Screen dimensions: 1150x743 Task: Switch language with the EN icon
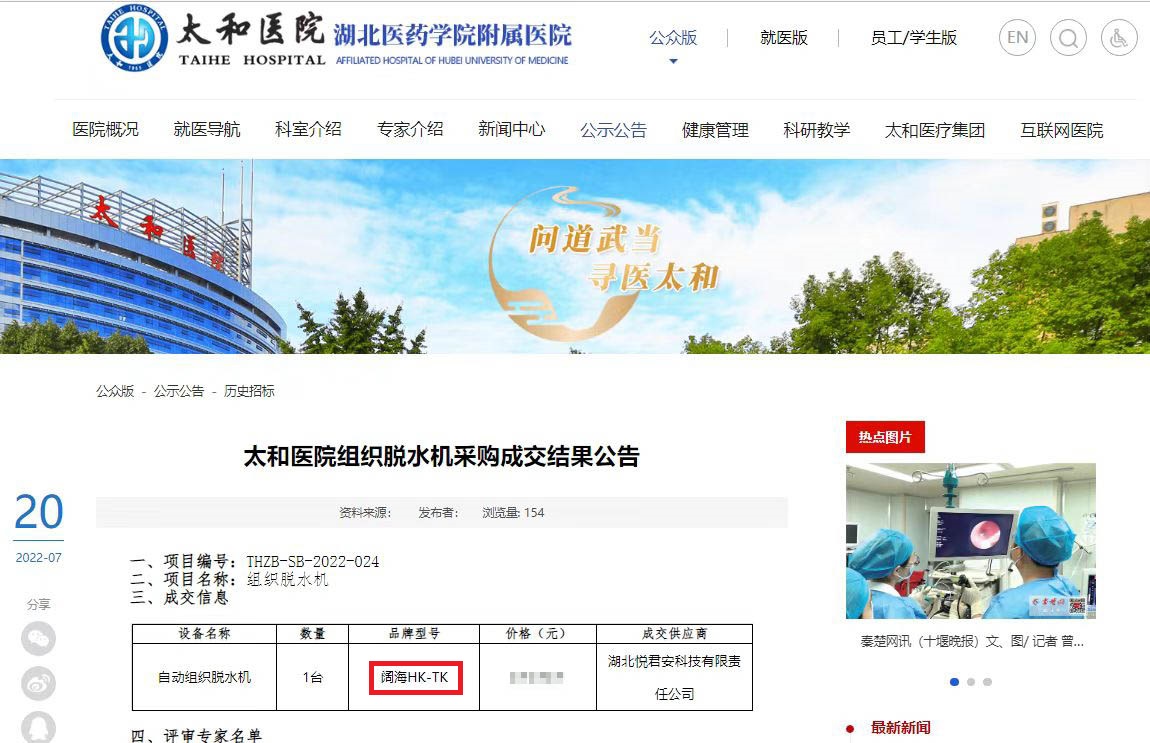pos(1017,38)
